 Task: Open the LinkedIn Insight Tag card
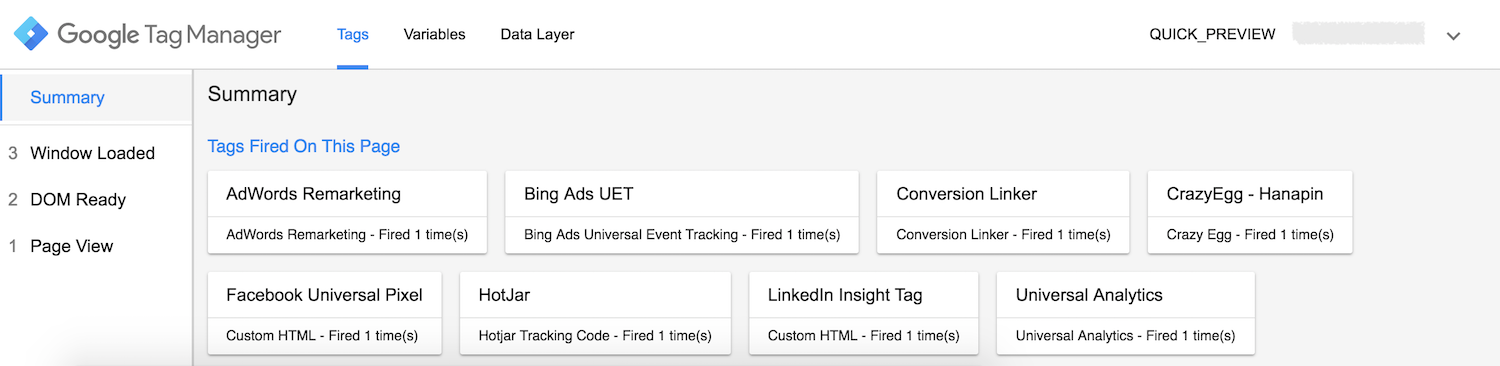click(x=863, y=312)
